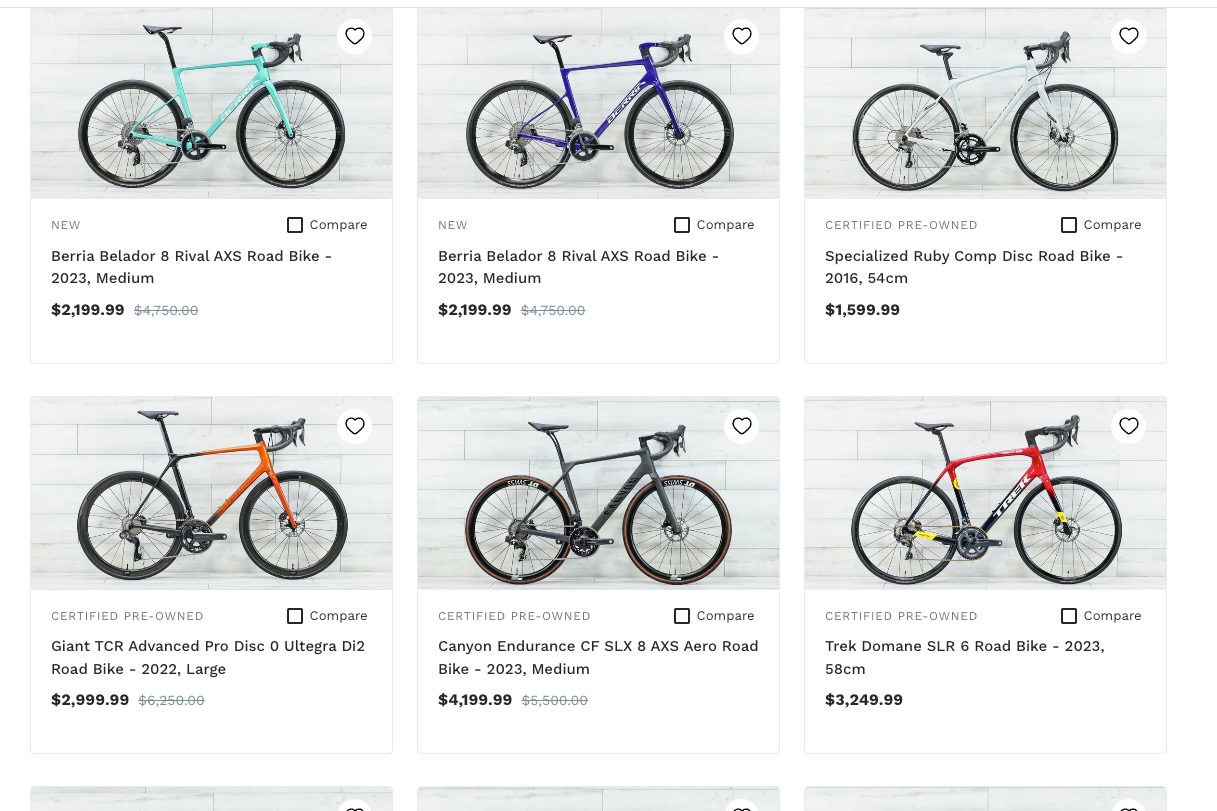
Task: View the orange Giant TCR bike photo
Action: pyautogui.click(x=211, y=493)
